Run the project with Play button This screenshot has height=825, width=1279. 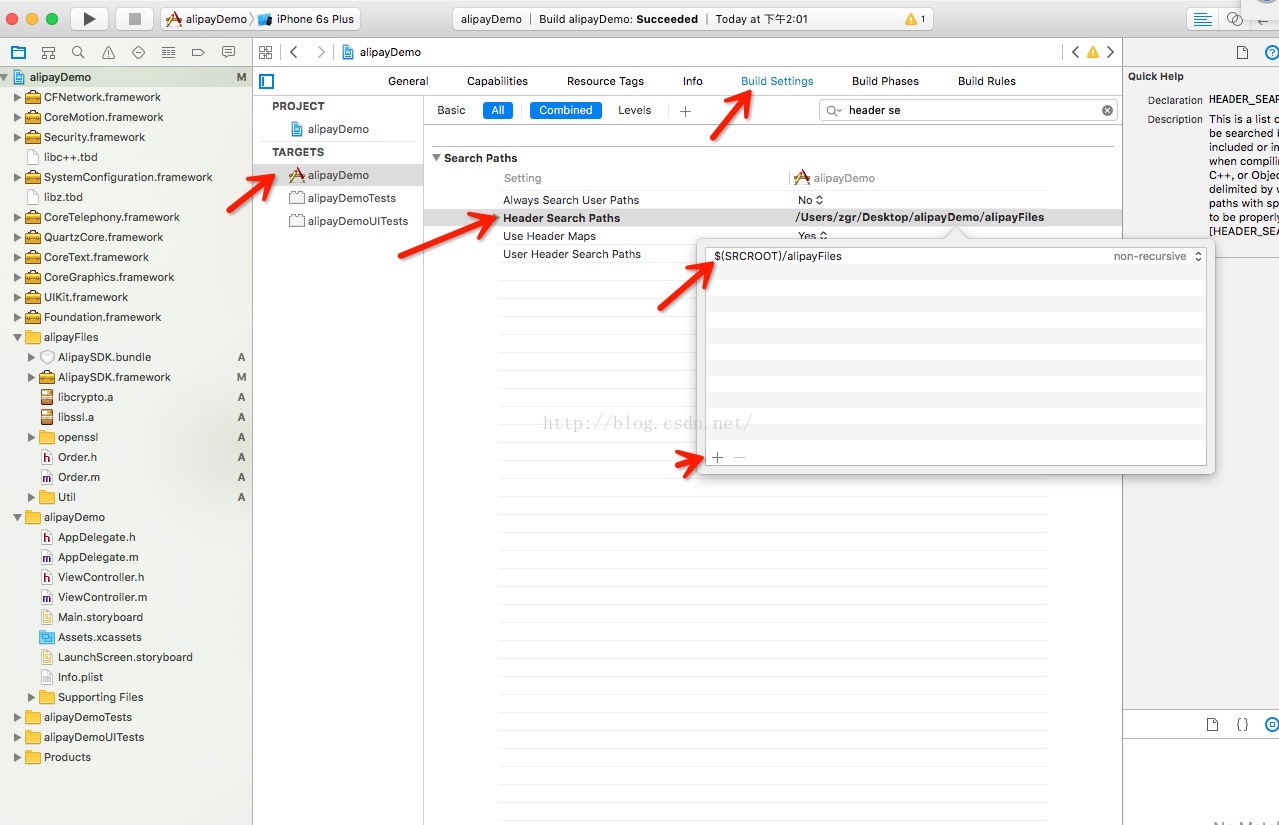click(89, 18)
